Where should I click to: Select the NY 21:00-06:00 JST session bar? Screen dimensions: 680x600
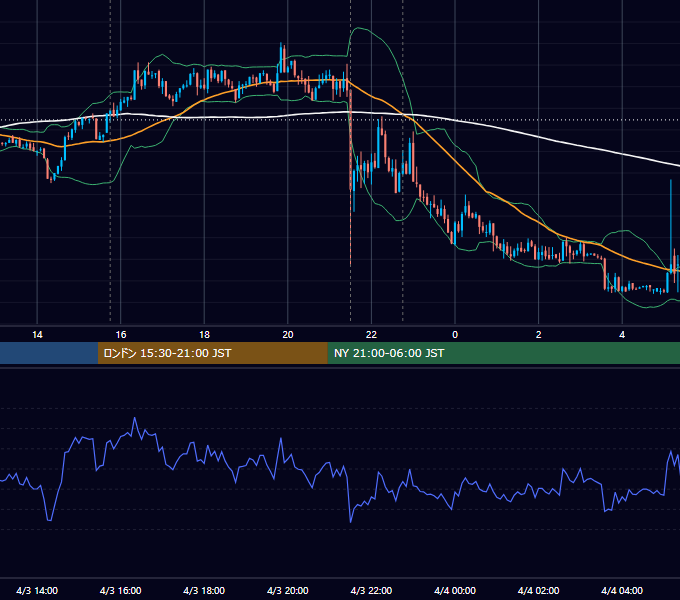coord(503,353)
